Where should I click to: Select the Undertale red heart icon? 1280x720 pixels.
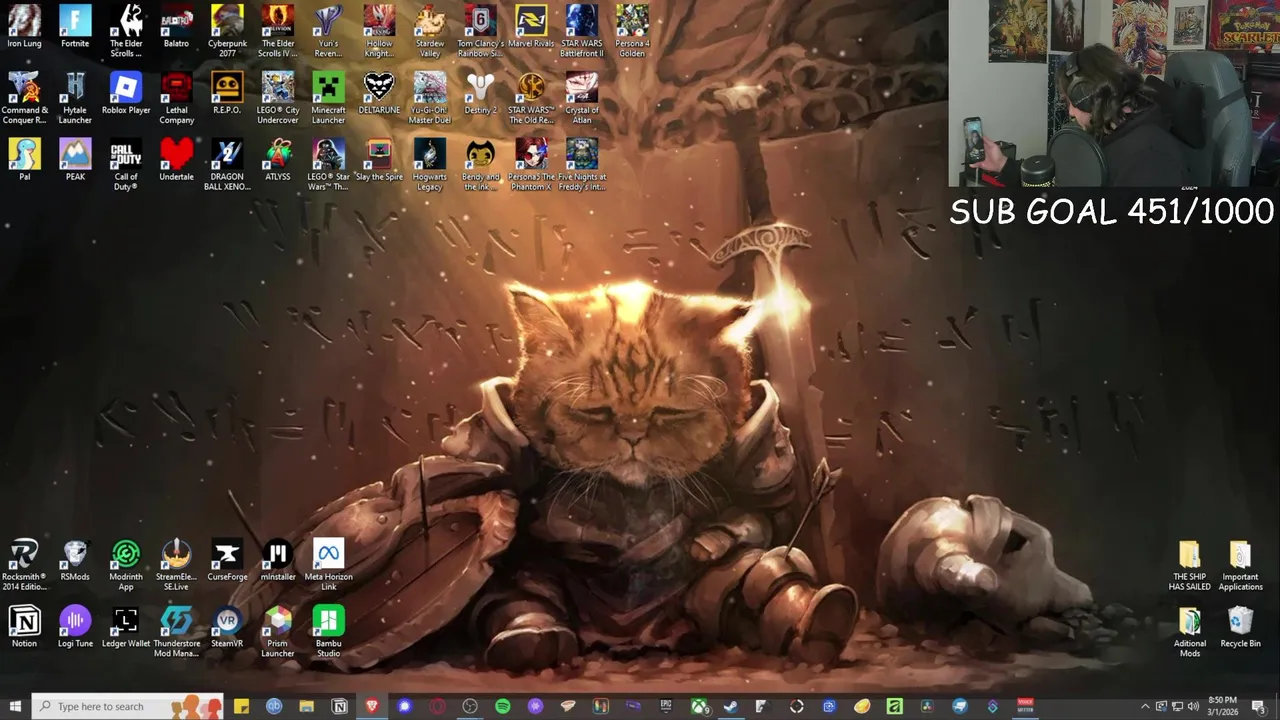click(176, 160)
